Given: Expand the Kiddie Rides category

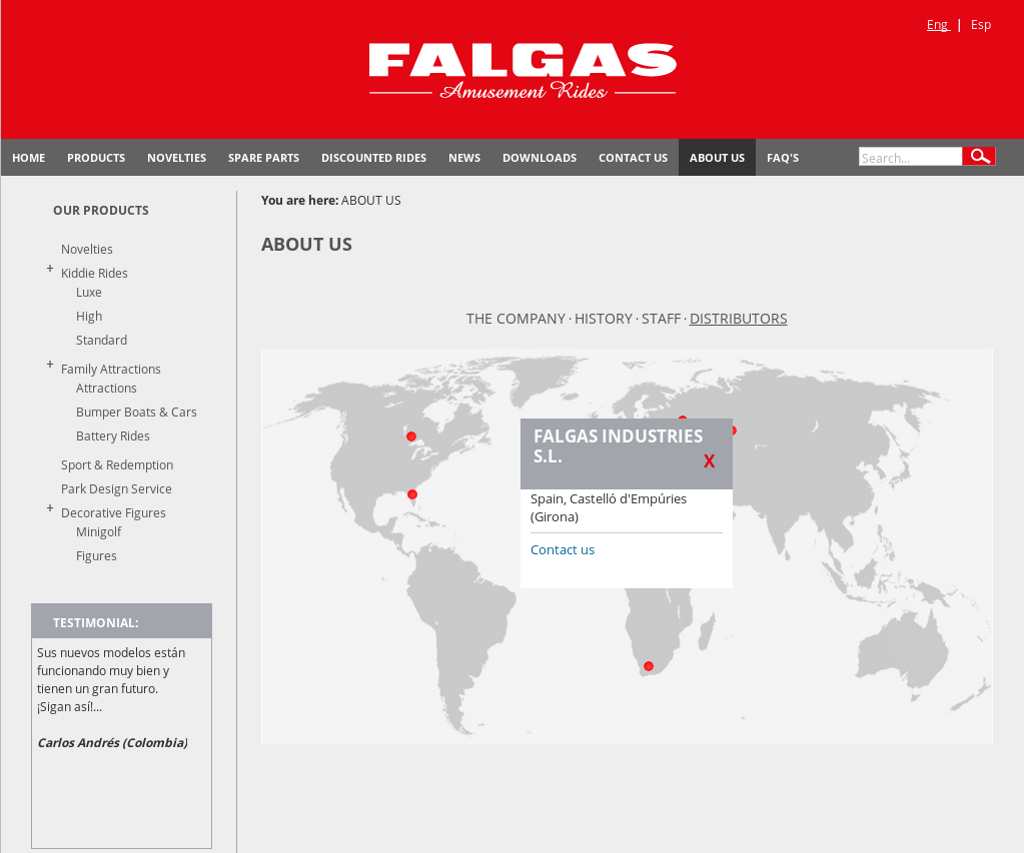Looking at the screenshot, I should pyautogui.click(x=50, y=269).
